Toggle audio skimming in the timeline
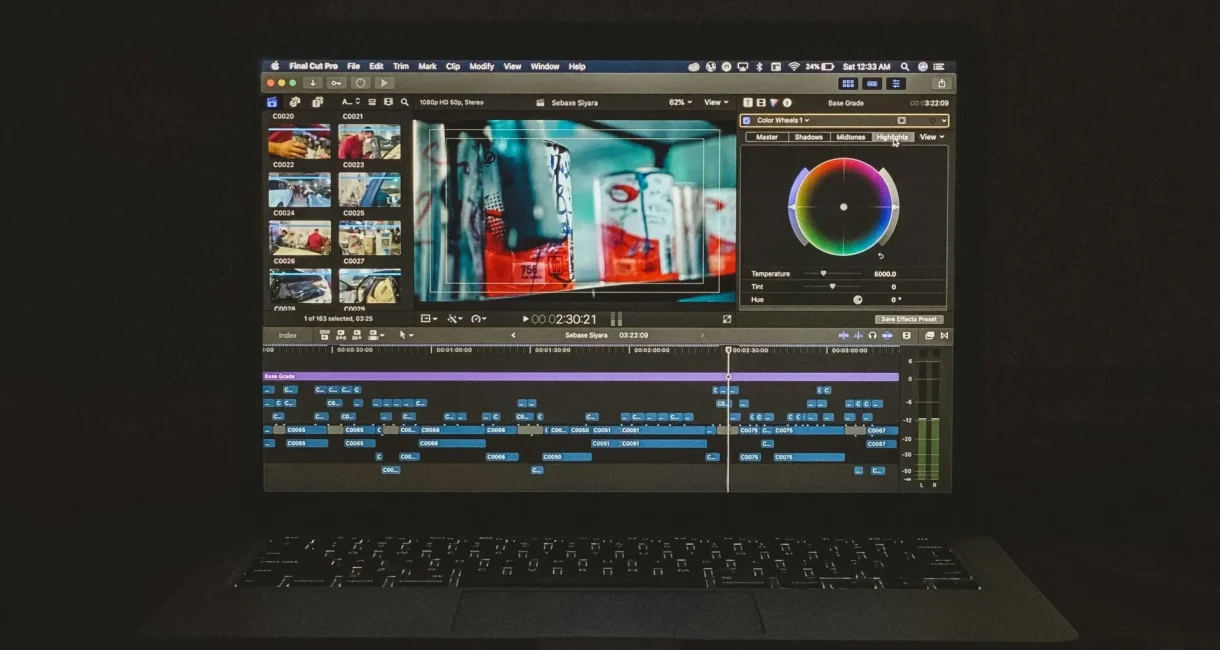 point(857,335)
